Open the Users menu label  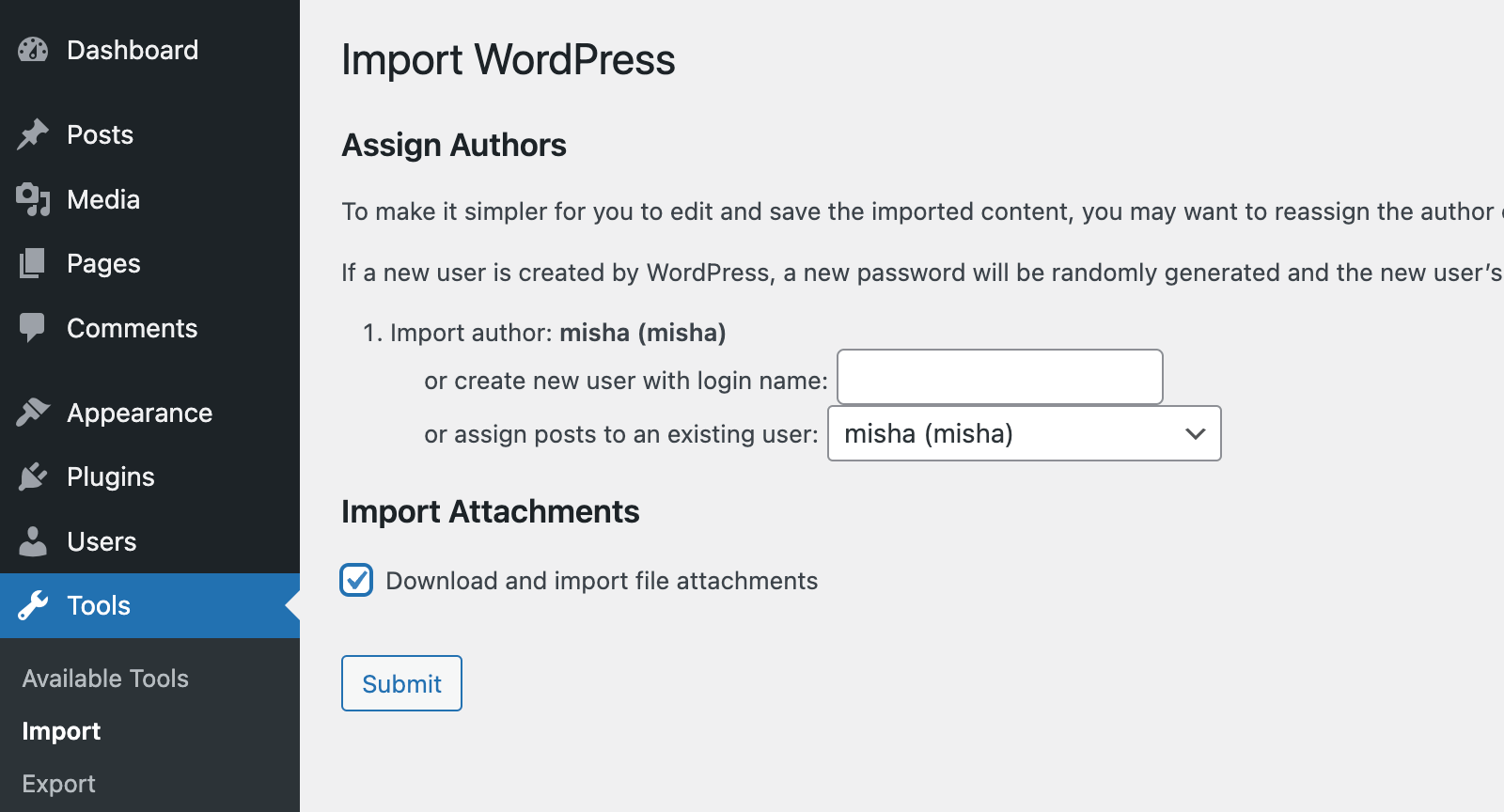tap(102, 541)
